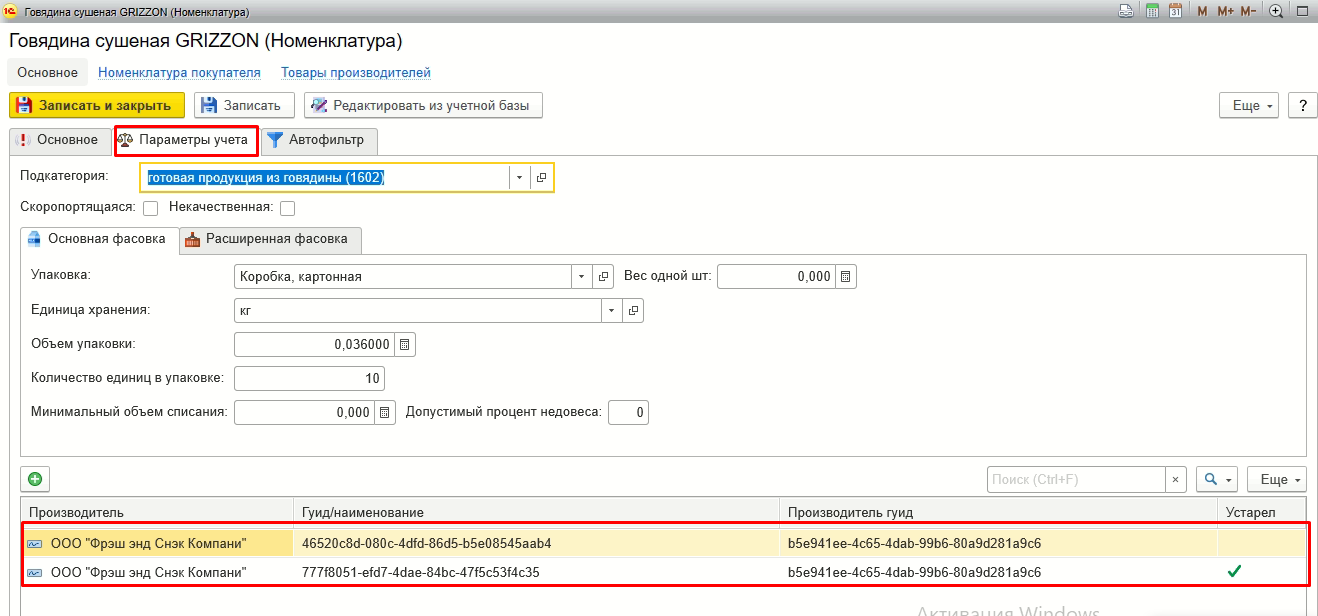Viewport: 1318px width, 616px height.
Task: Open the calculator icon in title bar
Action: pyautogui.click(x=1152, y=11)
